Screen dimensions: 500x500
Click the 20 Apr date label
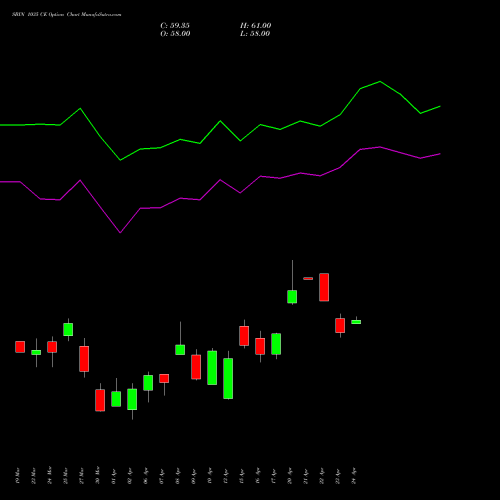(x=290, y=476)
